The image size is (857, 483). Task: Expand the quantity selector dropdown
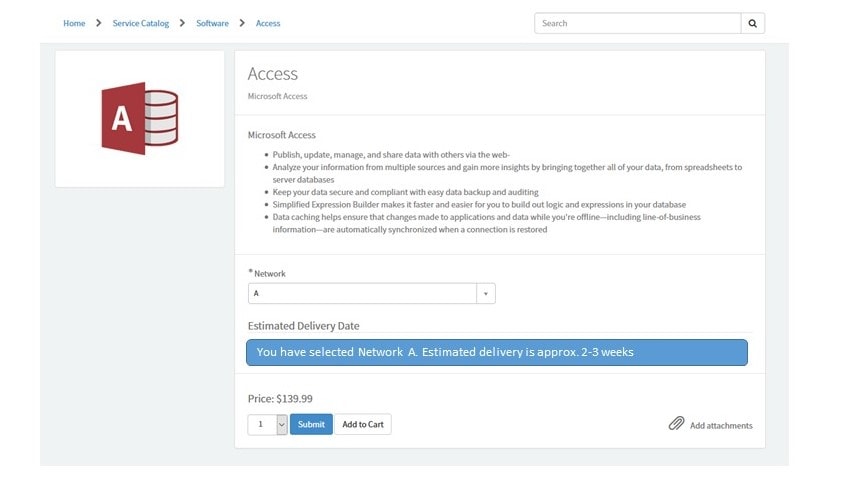click(281, 425)
